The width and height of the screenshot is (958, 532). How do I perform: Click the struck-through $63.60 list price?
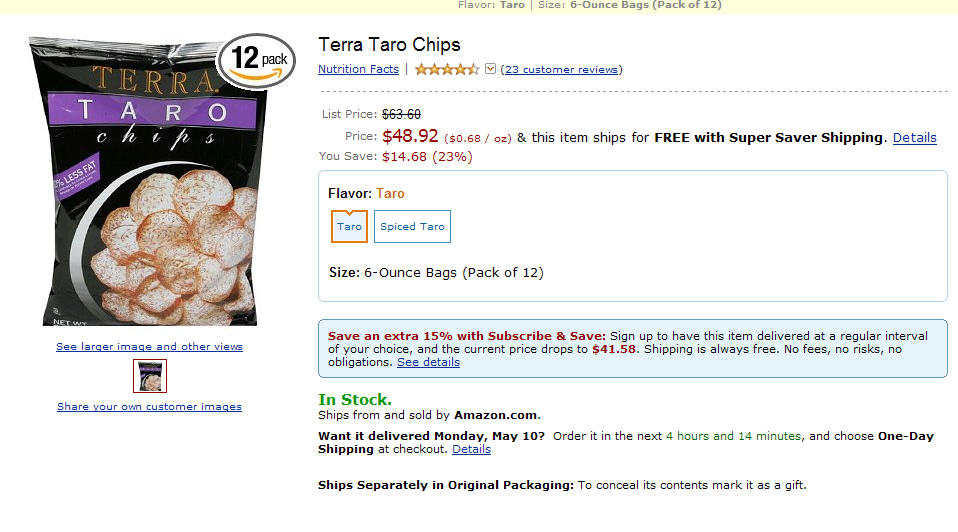(x=401, y=114)
